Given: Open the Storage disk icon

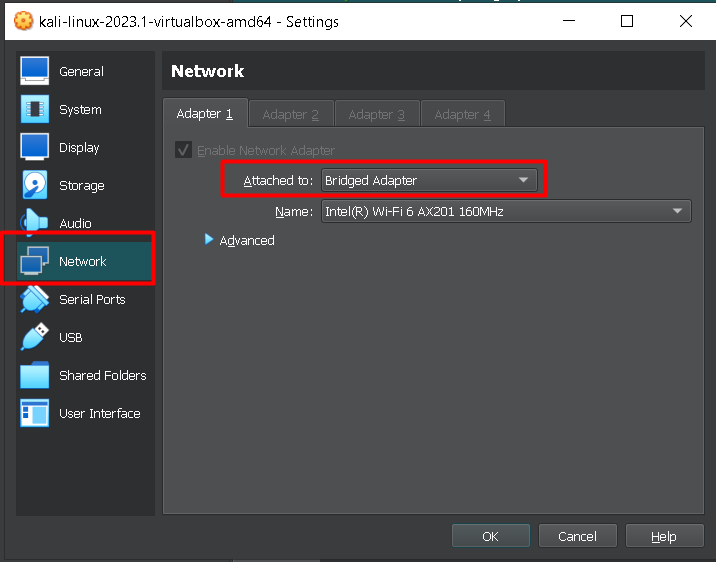Looking at the screenshot, I should click(x=35, y=185).
